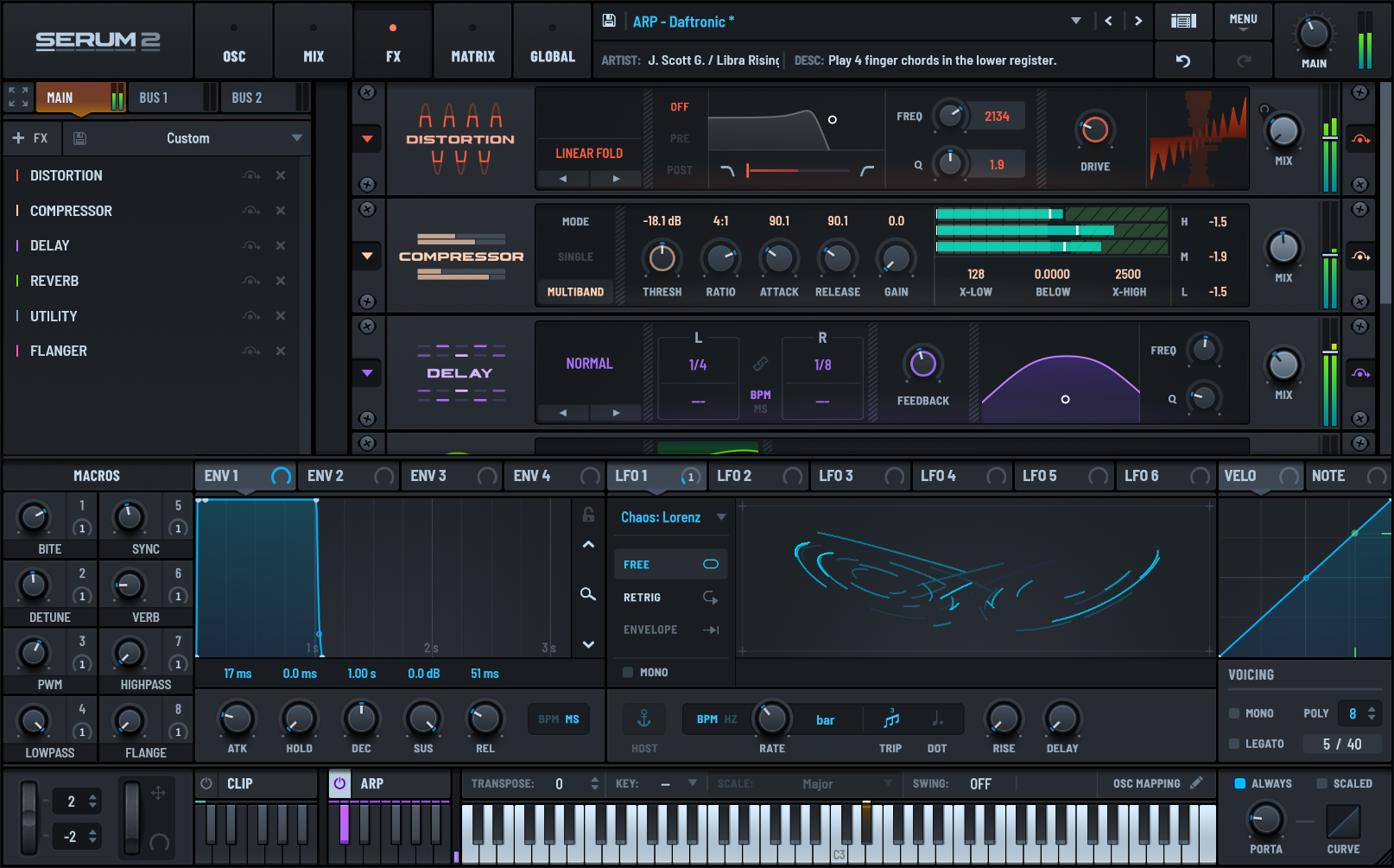Enable the MONO voicing checkbox
The height and width of the screenshot is (868, 1394).
click(x=1234, y=713)
